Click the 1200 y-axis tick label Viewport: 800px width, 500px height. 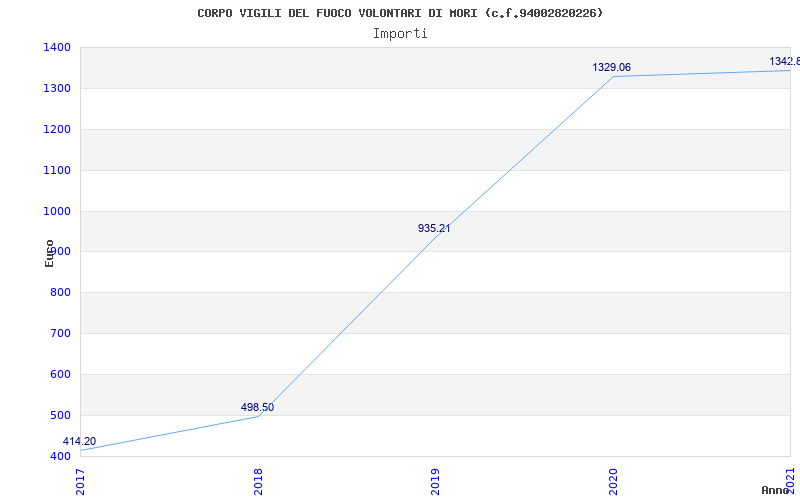tap(57, 129)
